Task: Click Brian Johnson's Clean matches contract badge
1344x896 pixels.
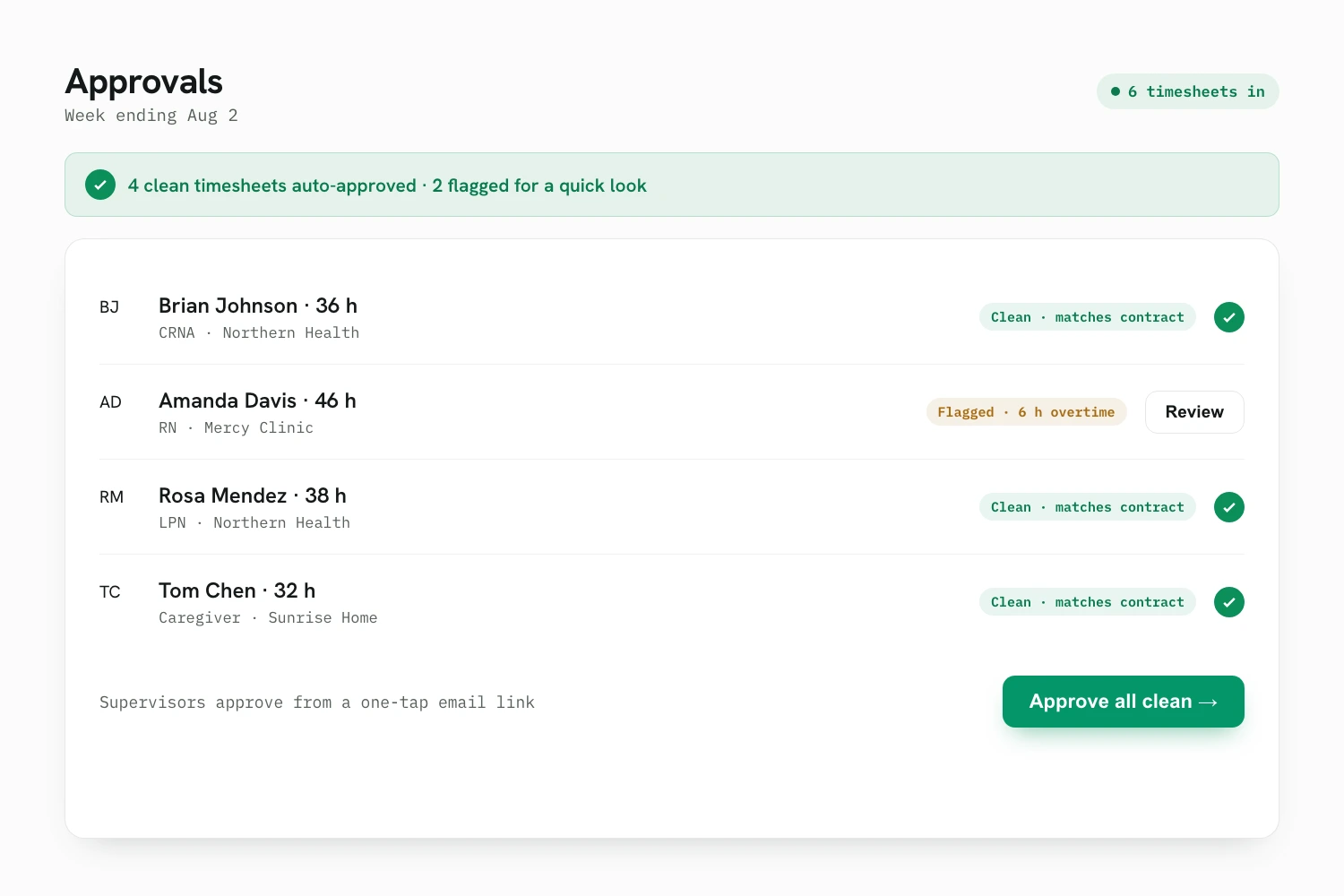Action: (x=1088, y=317)
